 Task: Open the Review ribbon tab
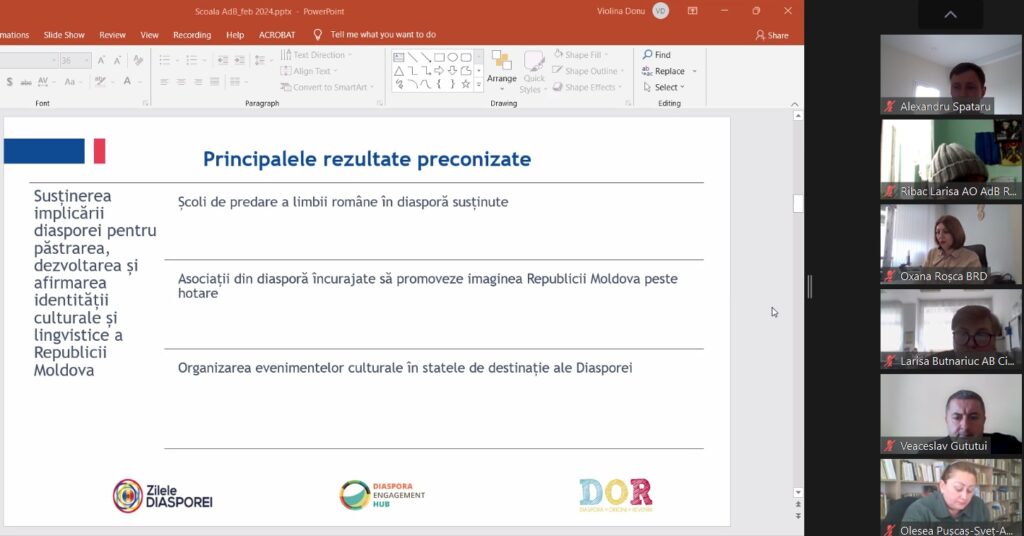tap(112, 35)
